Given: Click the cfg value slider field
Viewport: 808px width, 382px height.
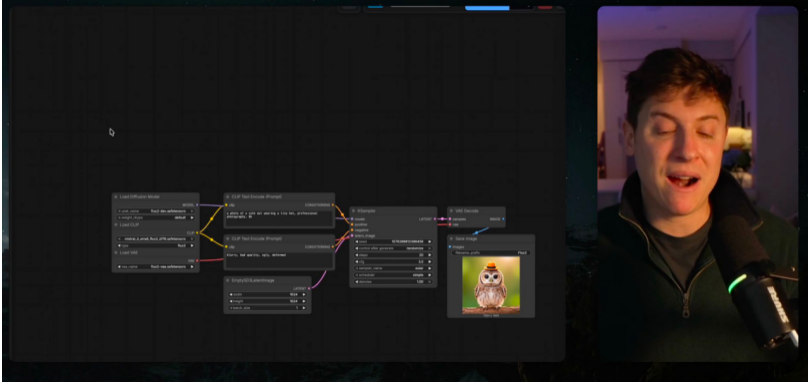Looking at the screenshot, I should (393, 261).
